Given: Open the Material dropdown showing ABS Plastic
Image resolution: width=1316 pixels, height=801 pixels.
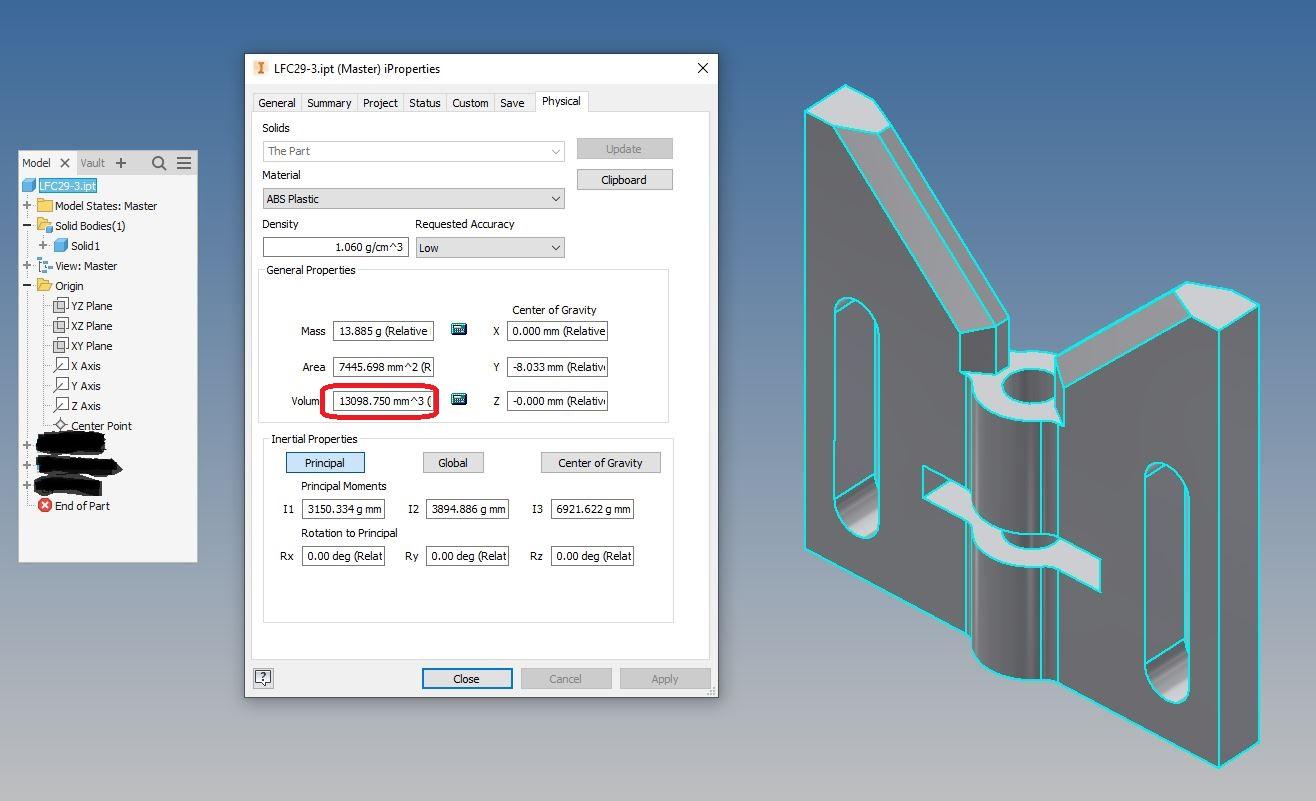Looking at the screenshot, I should [x=413, y=199].
